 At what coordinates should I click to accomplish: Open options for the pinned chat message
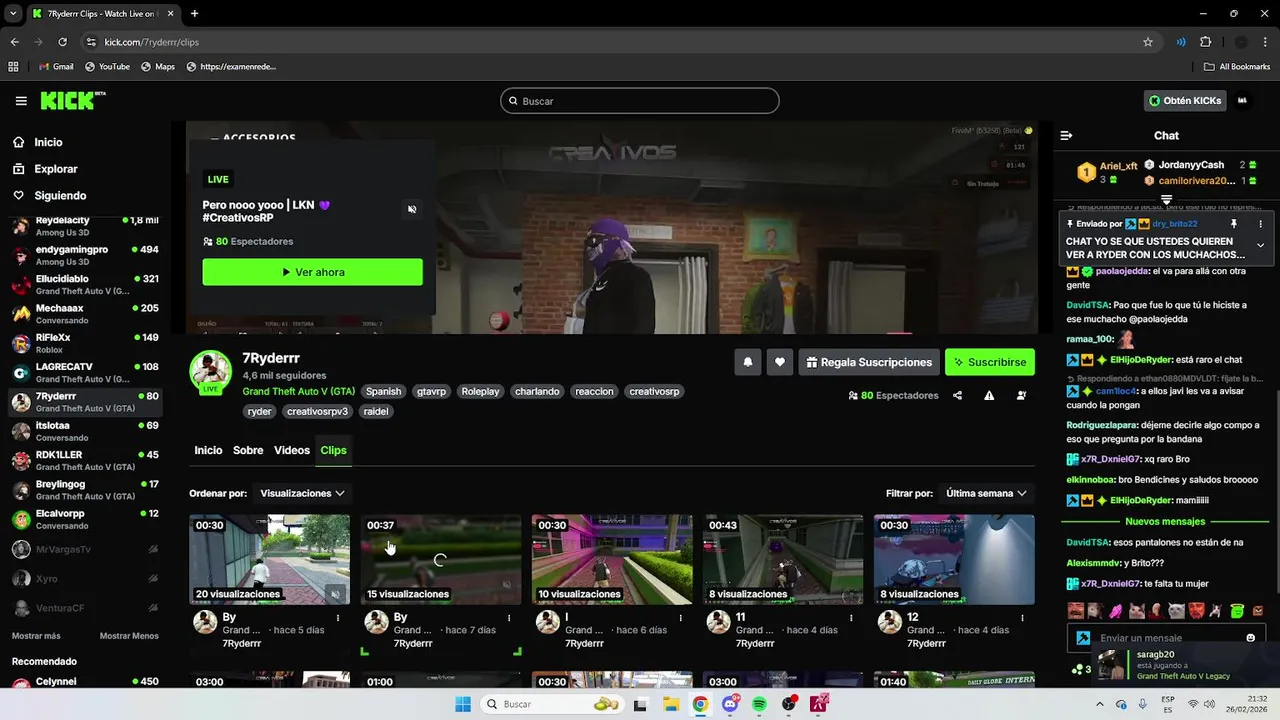click(1260, 224)
